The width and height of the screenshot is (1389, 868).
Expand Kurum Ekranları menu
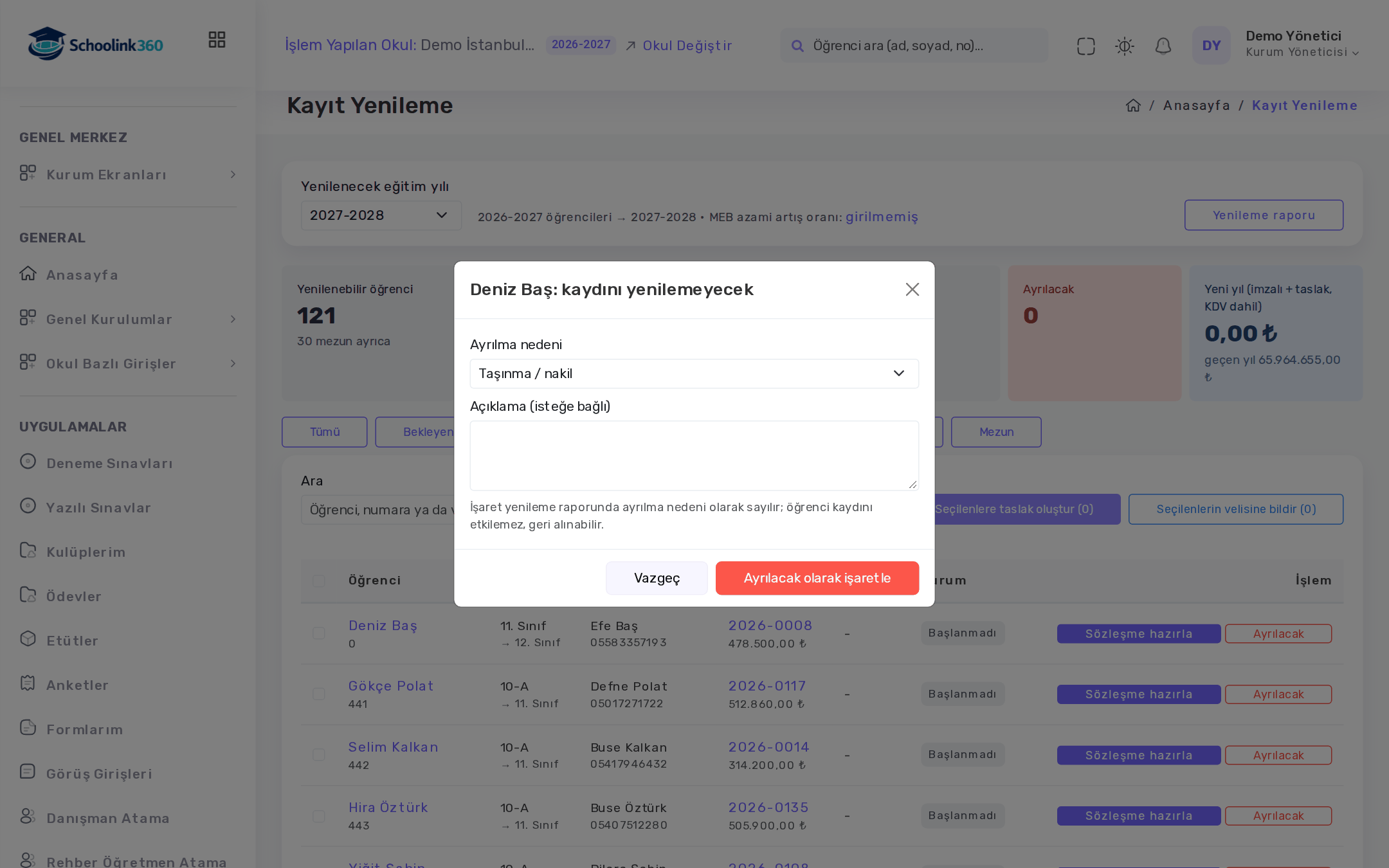[x=128, y=175]
